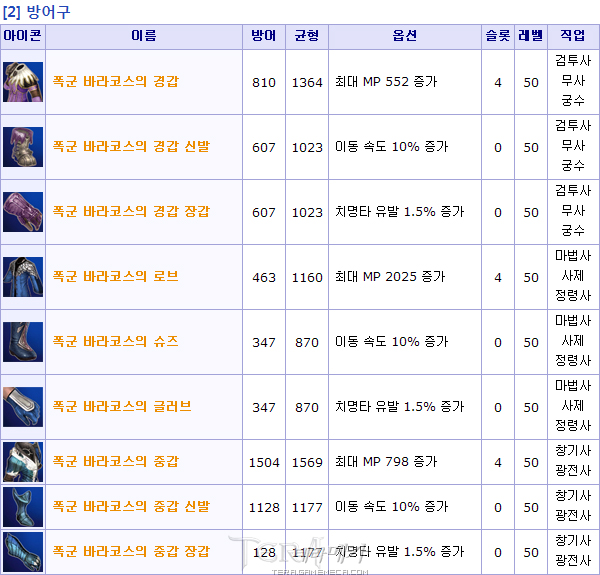Select the balance value 1569
This screenshot has width=600, height=575.
coord(307,463)
